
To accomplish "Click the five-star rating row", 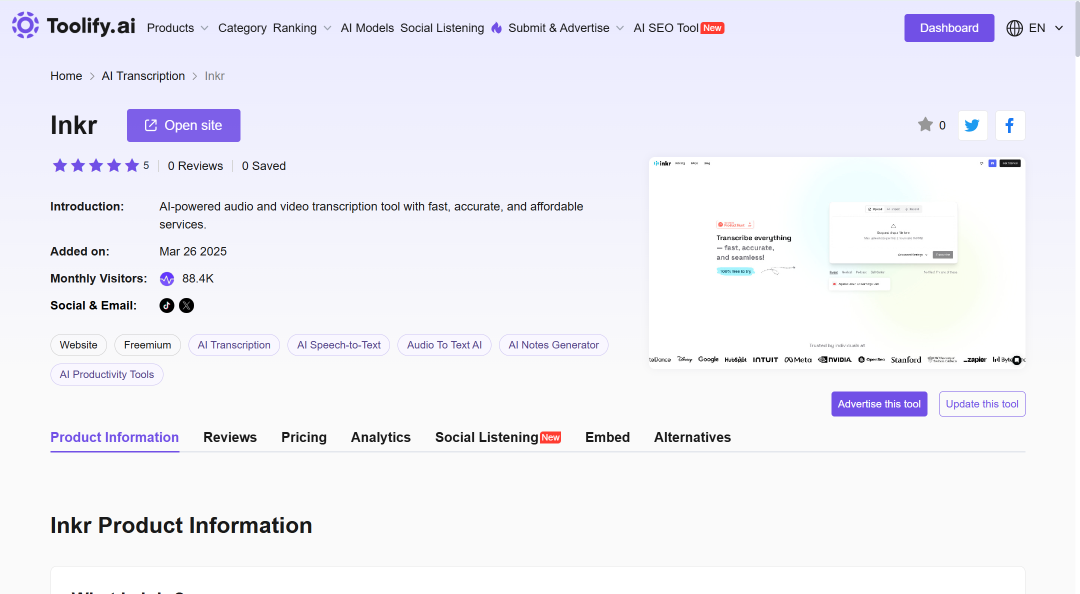I will [x=96, y=165].
